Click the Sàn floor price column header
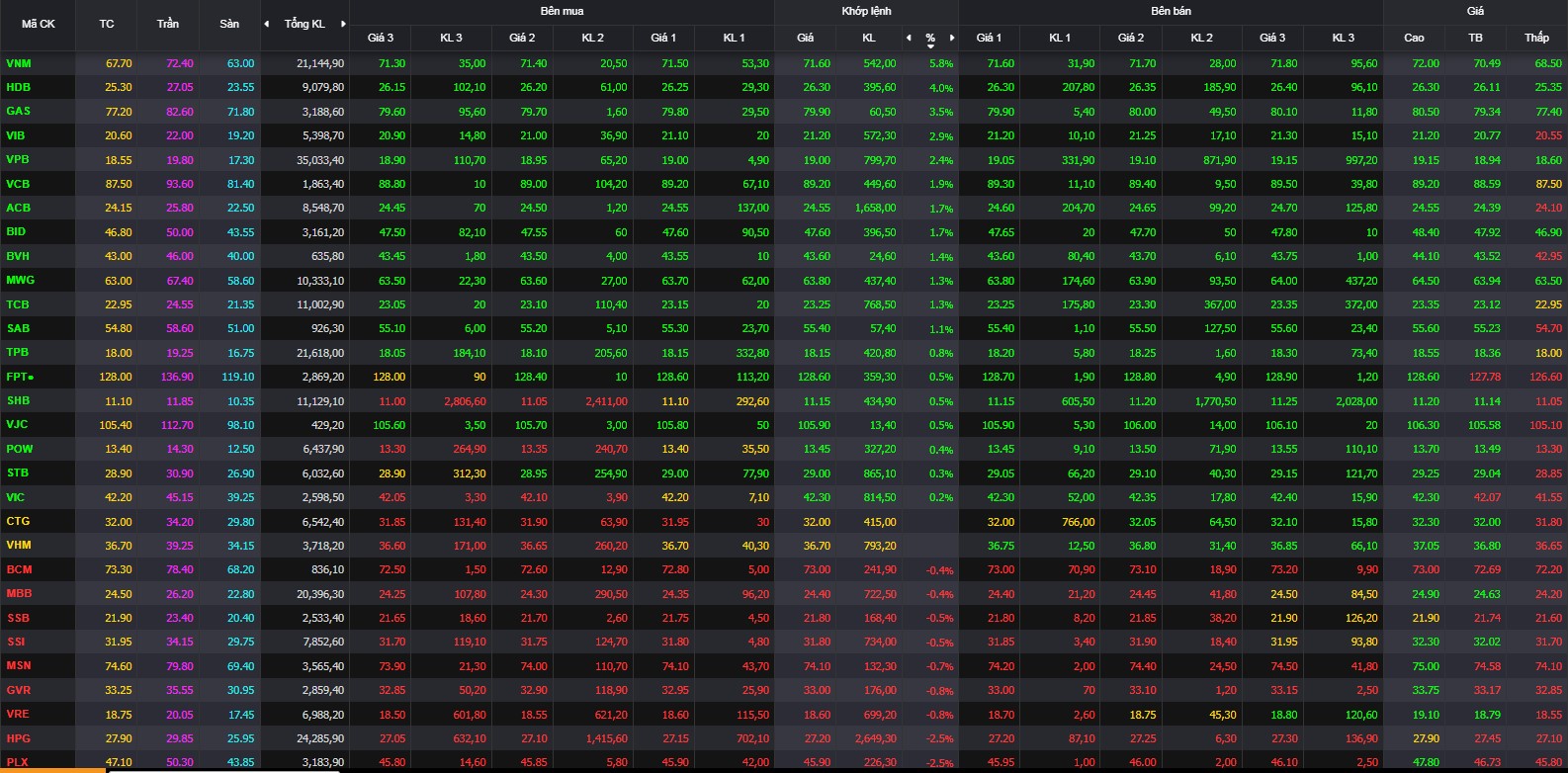Viewport: 1568px width, 773px height. click(229, 24)
